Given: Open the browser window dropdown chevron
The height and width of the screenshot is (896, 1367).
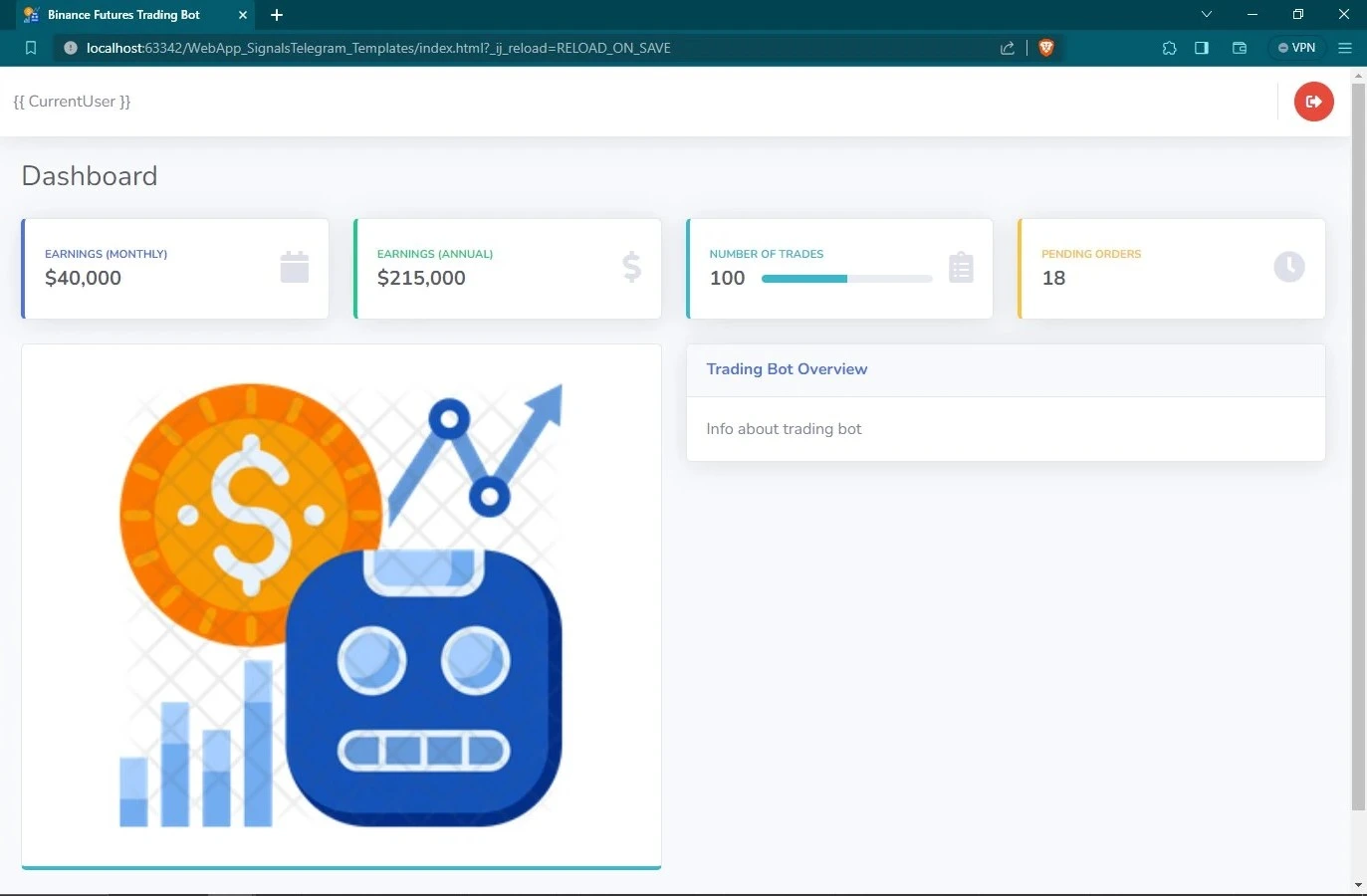Looking at the screenshot, I should (x=1206, y=14).
